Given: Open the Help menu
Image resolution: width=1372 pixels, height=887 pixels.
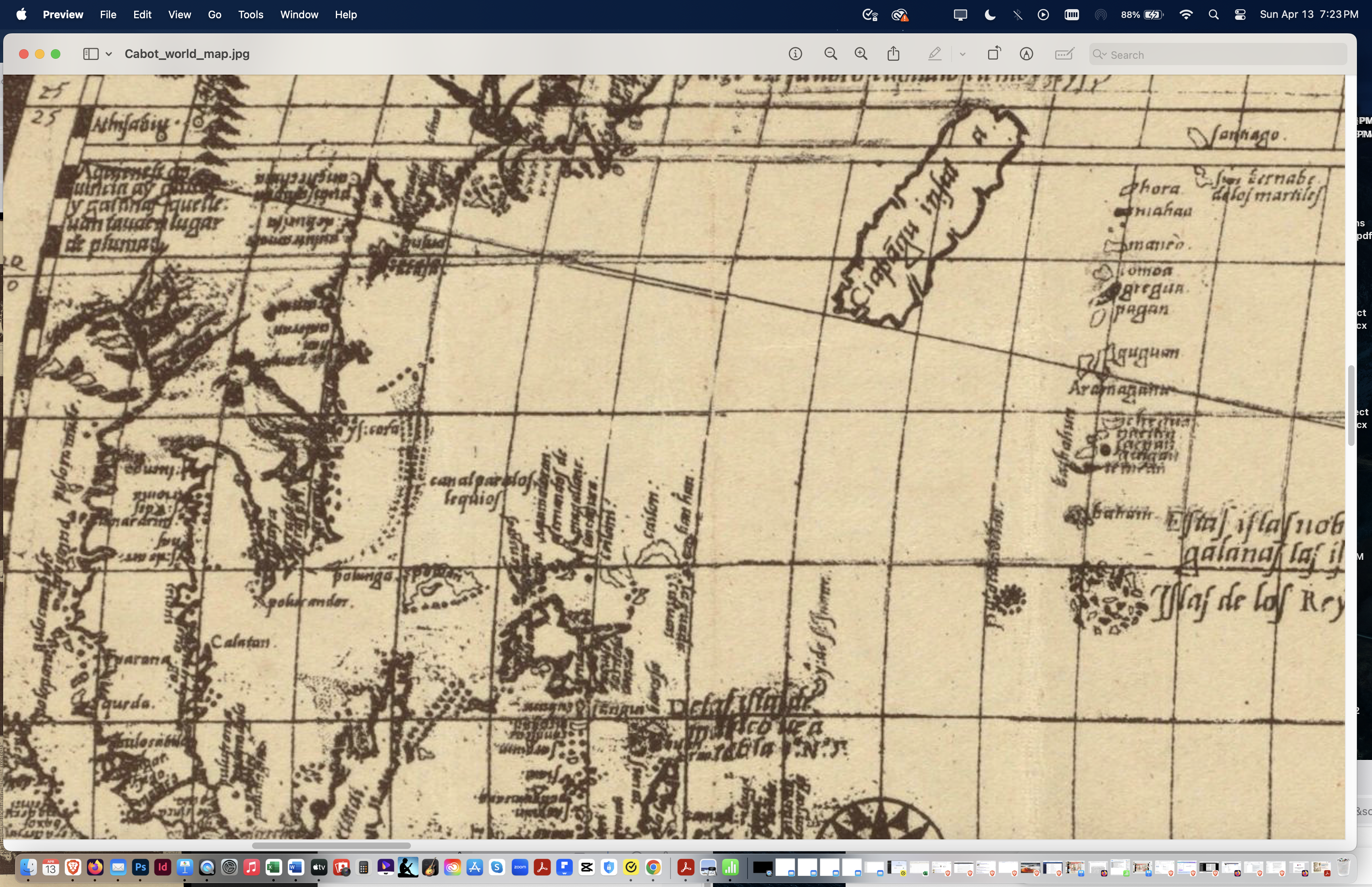Looking at the screenshot, I should pyautogui.click(x=346, y=14).
